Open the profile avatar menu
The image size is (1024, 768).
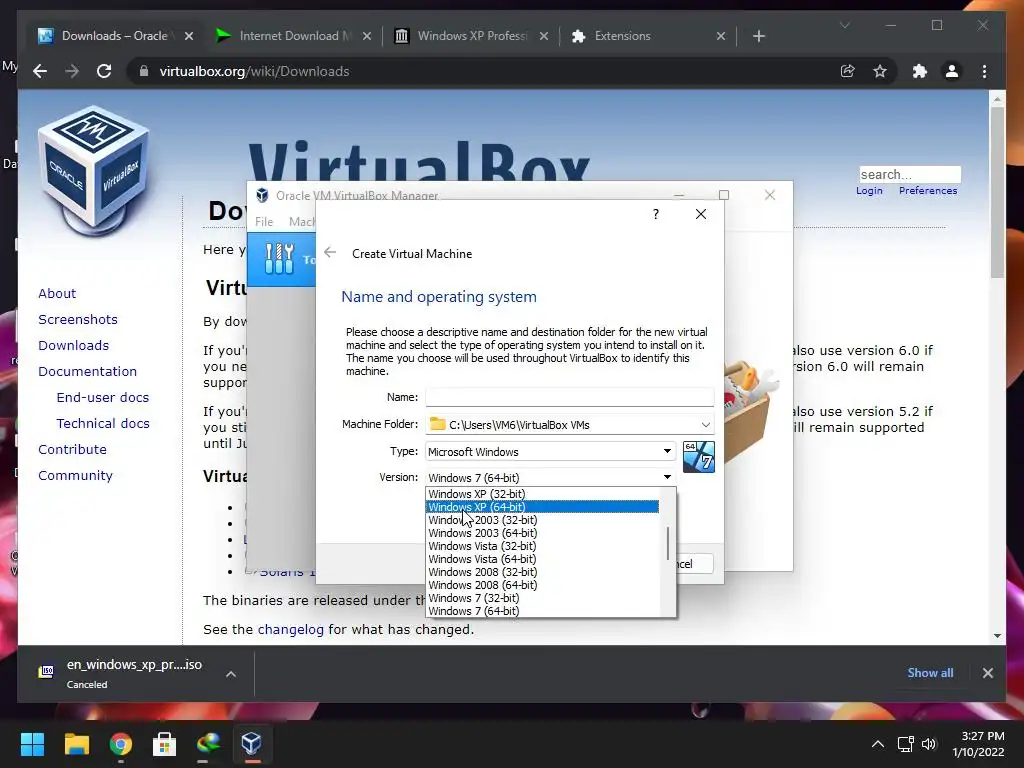tap(952, 71)
